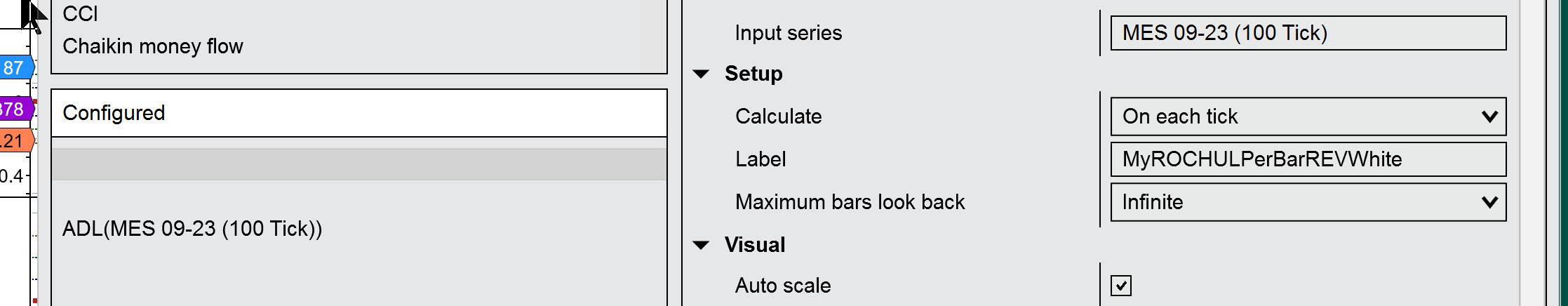The image size is (1568, 306).
Task: Toggle the Auto scale checkbox
Action: tap(1120, 286)
